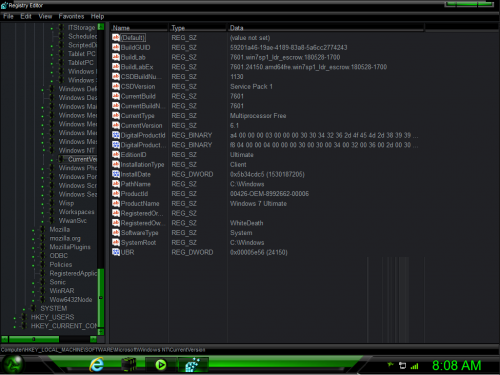
Task: Open Internet Explorer from the taskbar
Action: (97, 364)
